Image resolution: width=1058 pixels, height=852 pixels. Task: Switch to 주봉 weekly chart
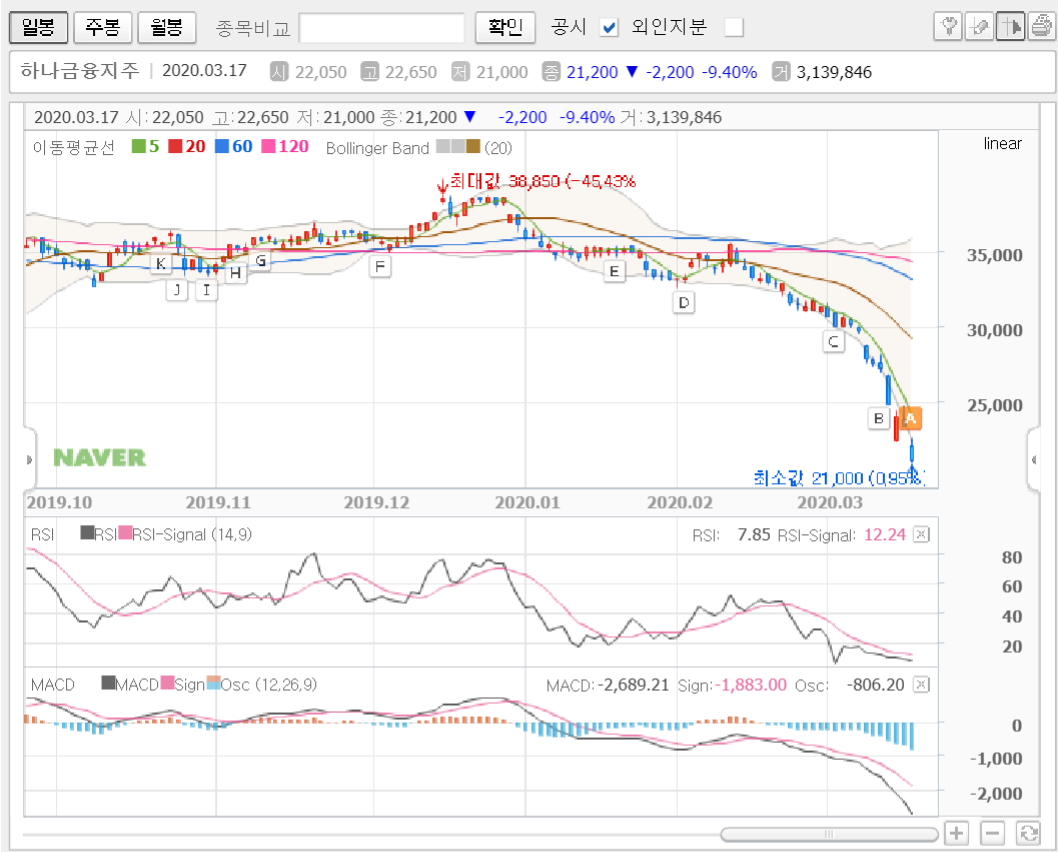pyautogui.click(x=103, y=28)
